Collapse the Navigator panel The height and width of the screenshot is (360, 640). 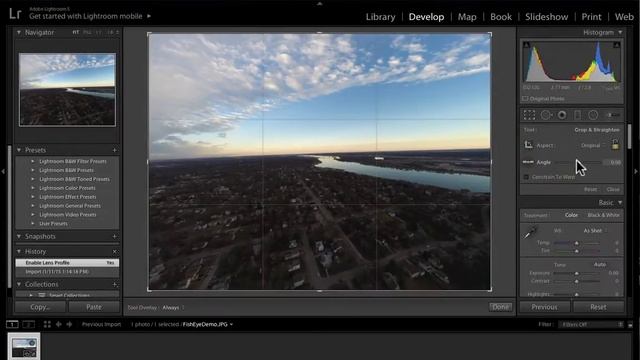click(x=19, y=32)
